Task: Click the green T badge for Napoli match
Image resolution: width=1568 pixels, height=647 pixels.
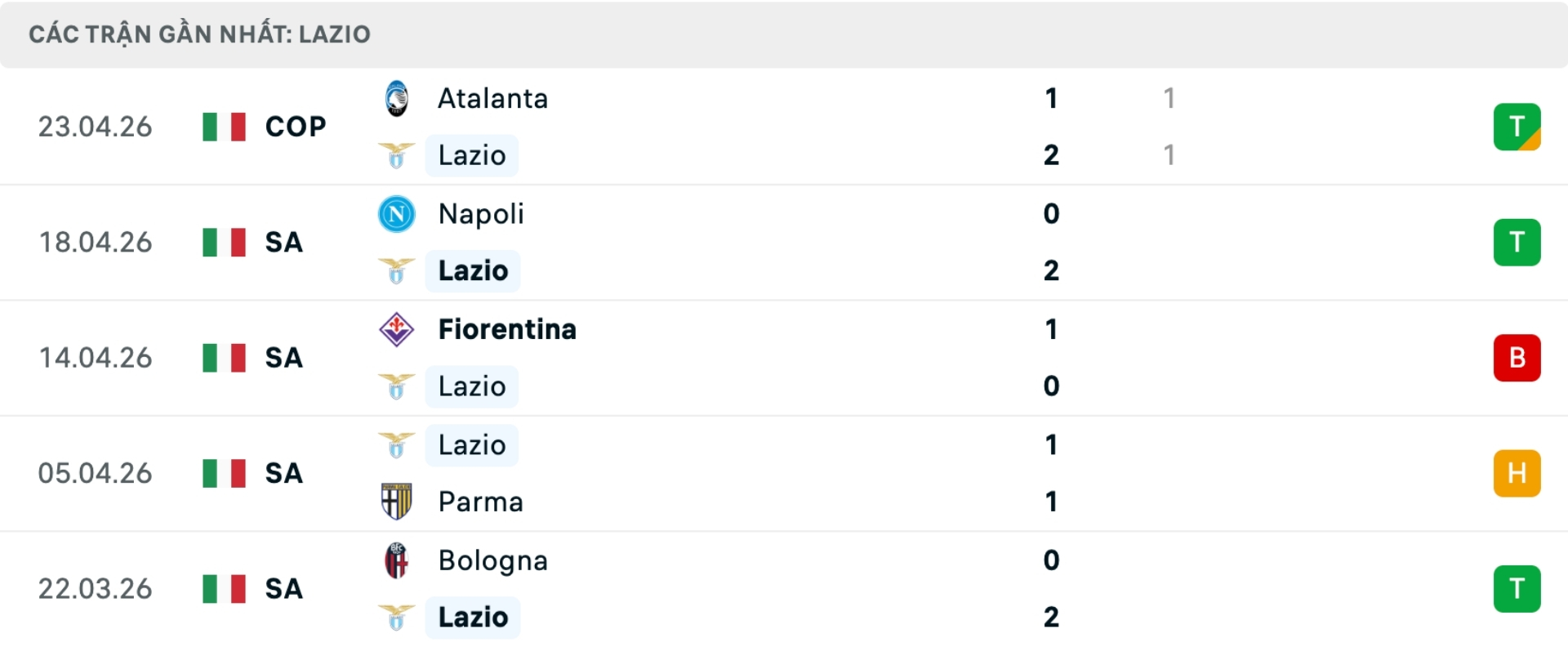Action: 1517,243
